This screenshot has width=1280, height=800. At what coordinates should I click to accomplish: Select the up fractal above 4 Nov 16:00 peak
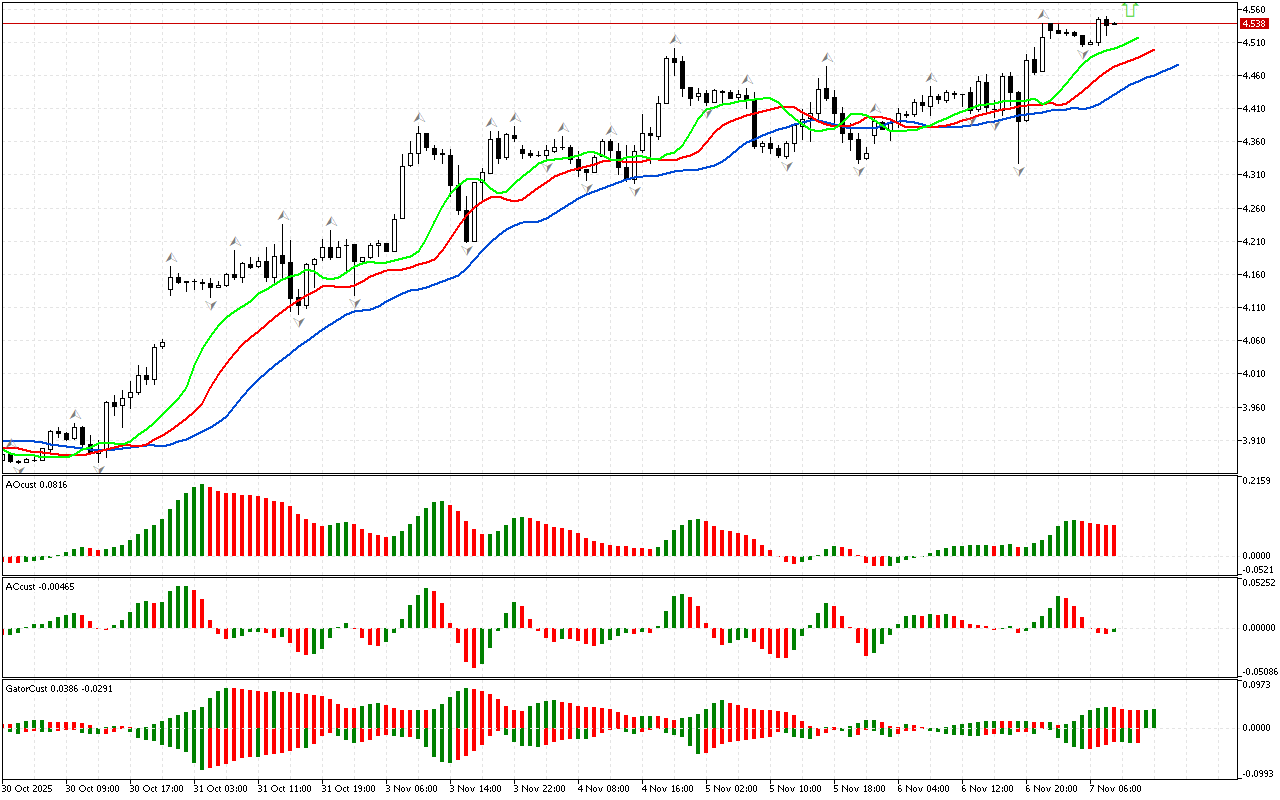(676, 40)
